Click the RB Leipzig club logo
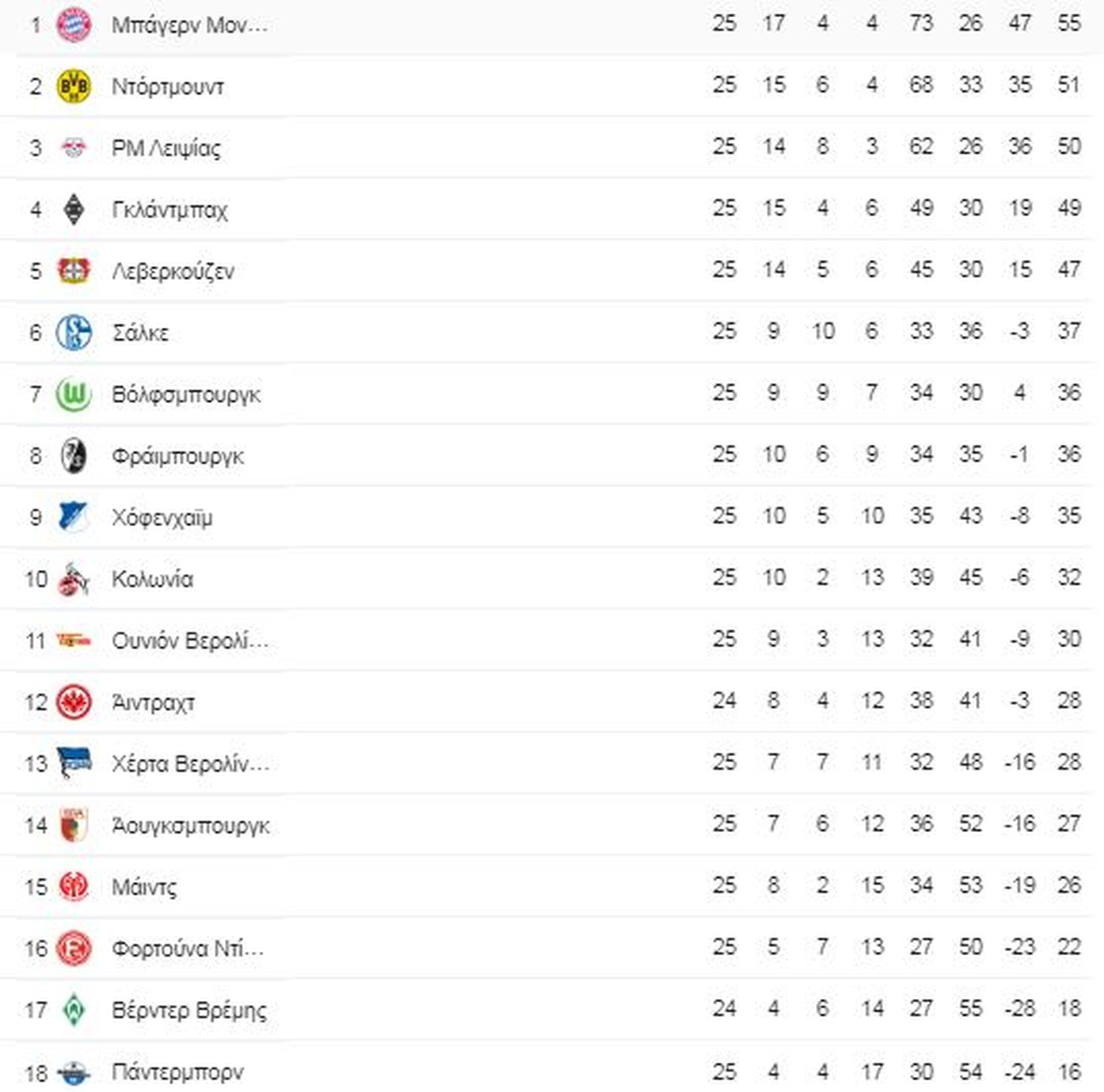This screenshot has height=1092, width=1104. pos(74,148)
